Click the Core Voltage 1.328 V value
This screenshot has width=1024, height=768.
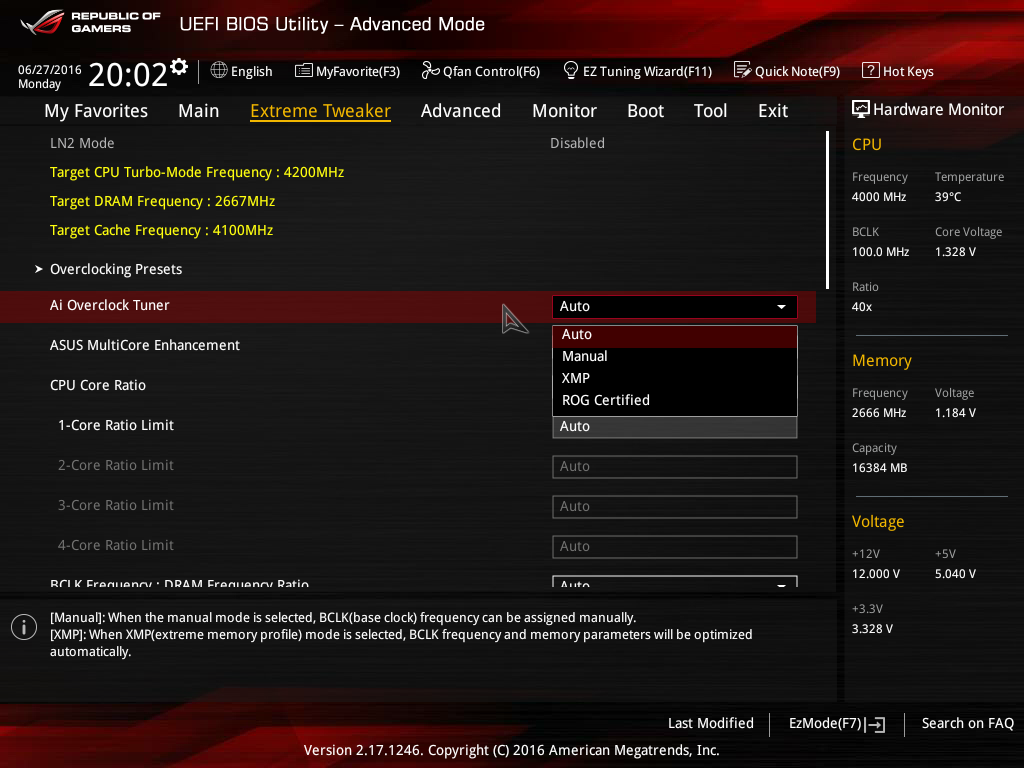[x=955, y=252]
